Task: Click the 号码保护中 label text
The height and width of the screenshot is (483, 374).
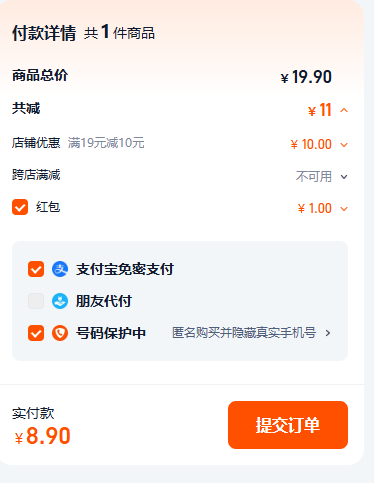Action: (x=111, y=333)
